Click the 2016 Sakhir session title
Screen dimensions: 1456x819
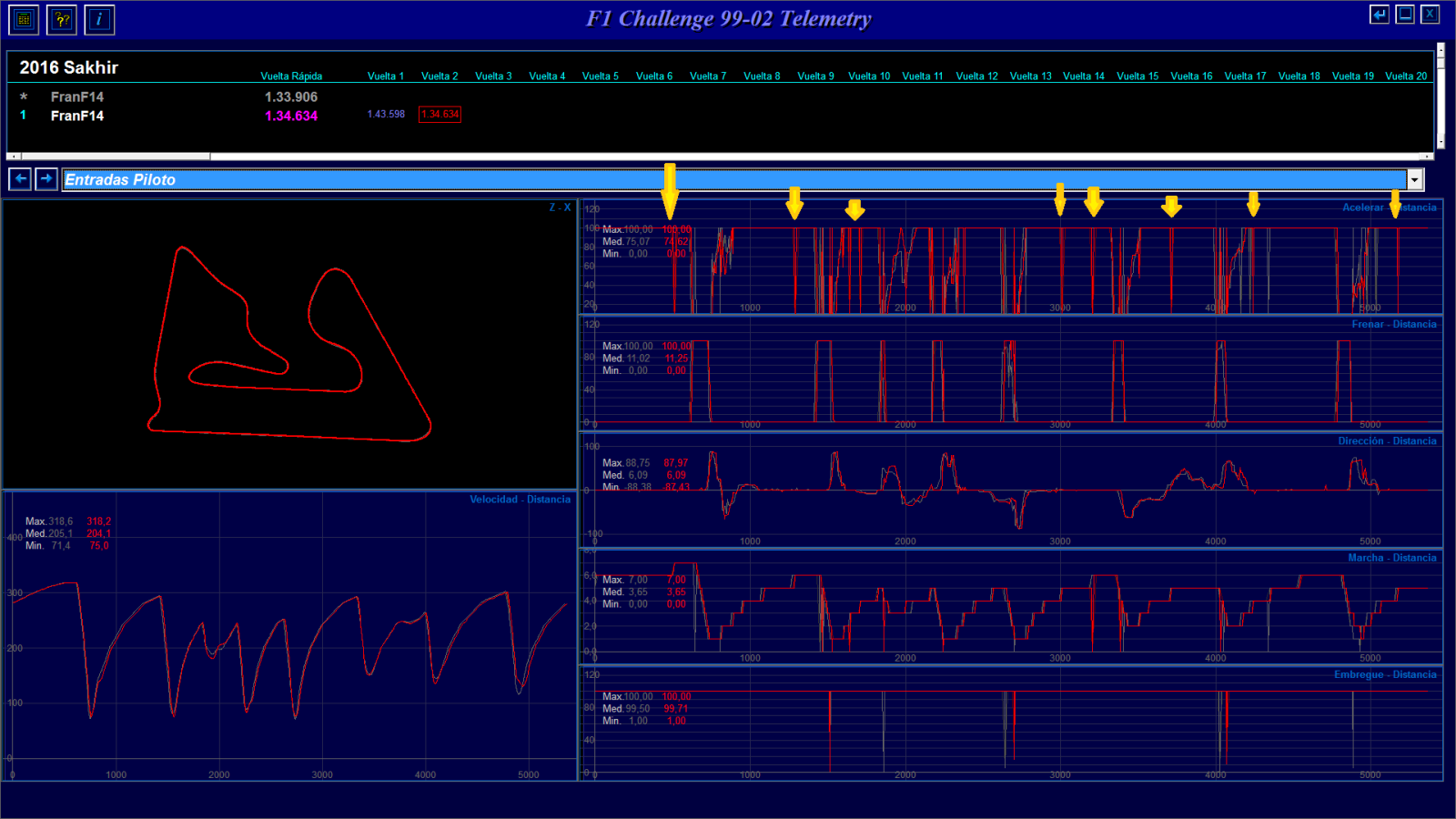69,67
